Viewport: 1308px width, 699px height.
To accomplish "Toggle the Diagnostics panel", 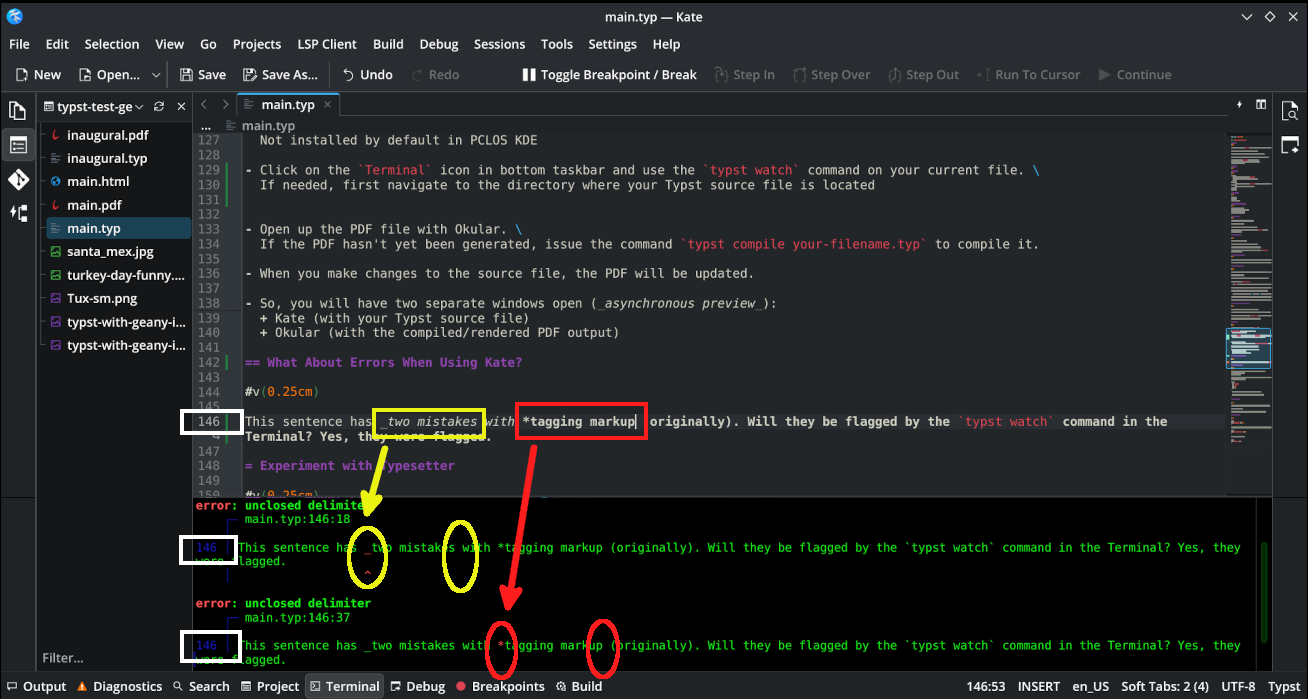I will 118,686.
